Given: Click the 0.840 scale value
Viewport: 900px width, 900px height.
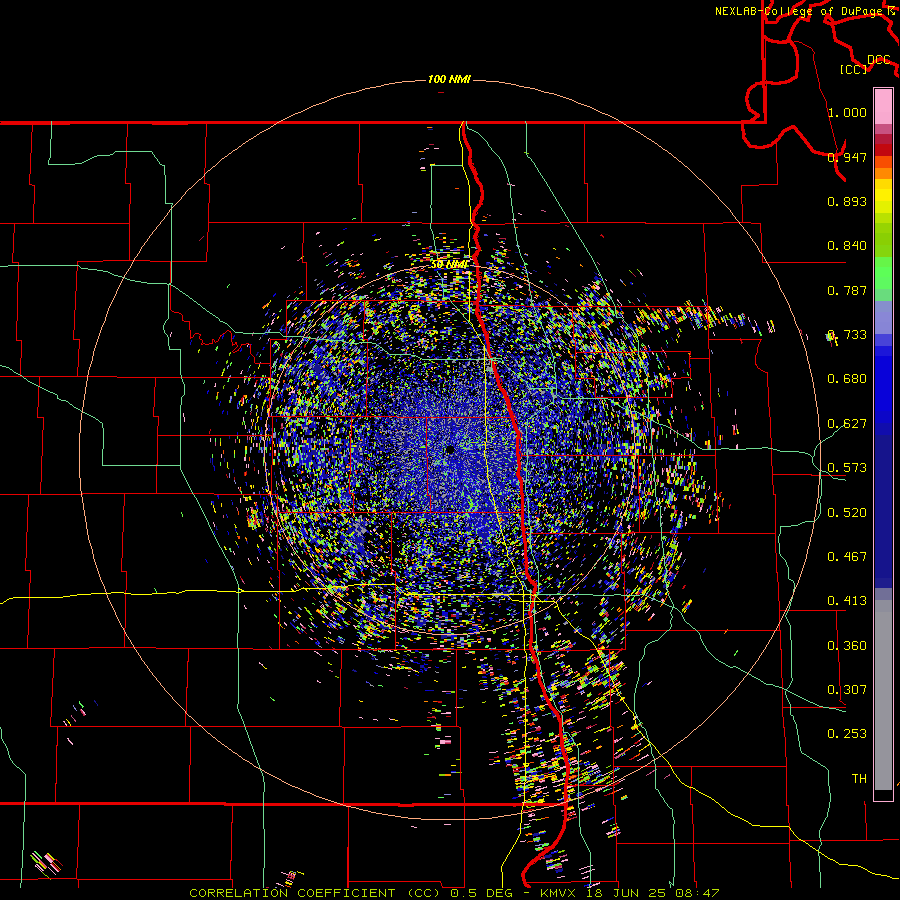Looking at the screenshot, I should (847, 246).
